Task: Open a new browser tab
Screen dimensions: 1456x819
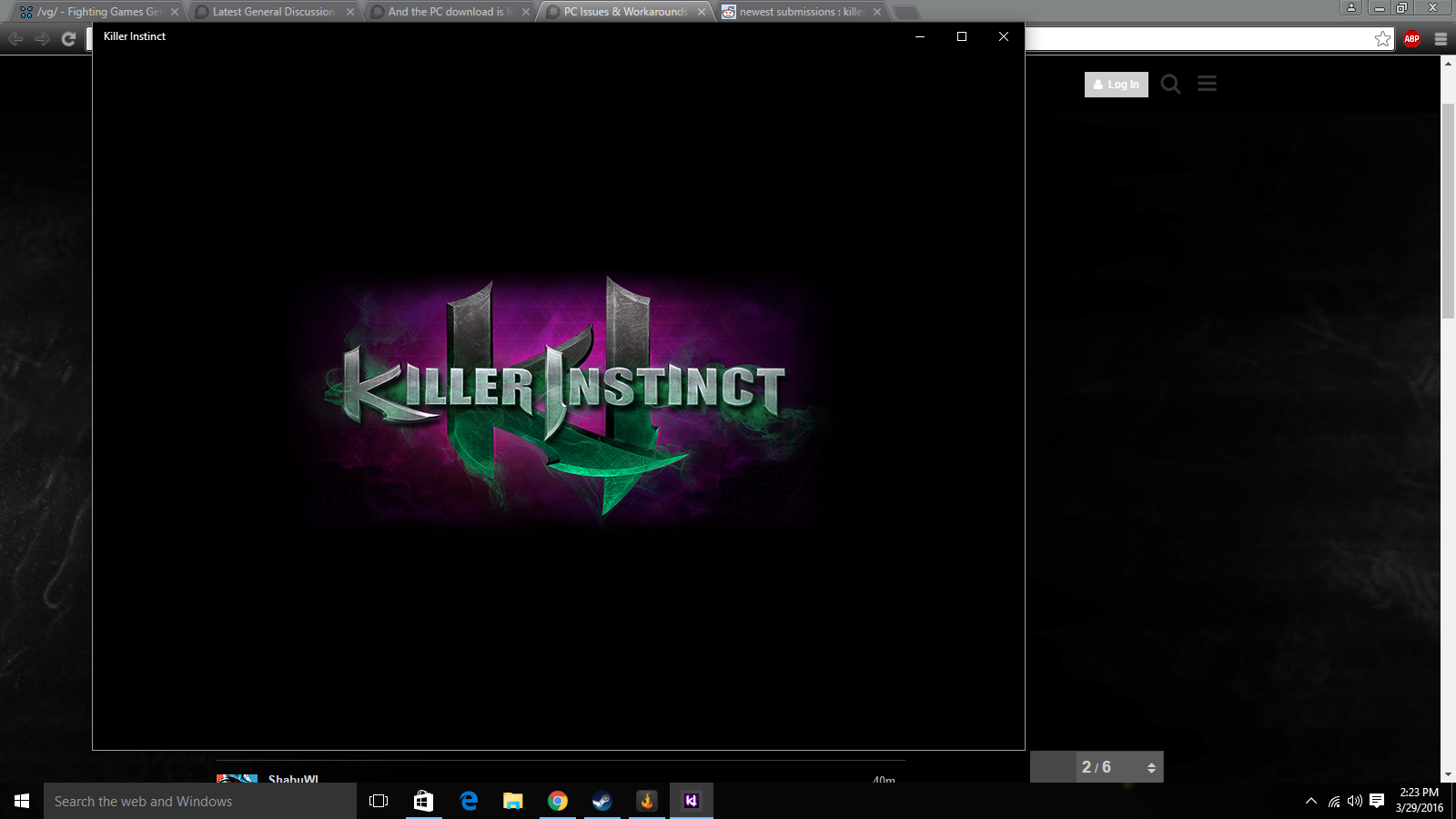Action: pos(905,13)
